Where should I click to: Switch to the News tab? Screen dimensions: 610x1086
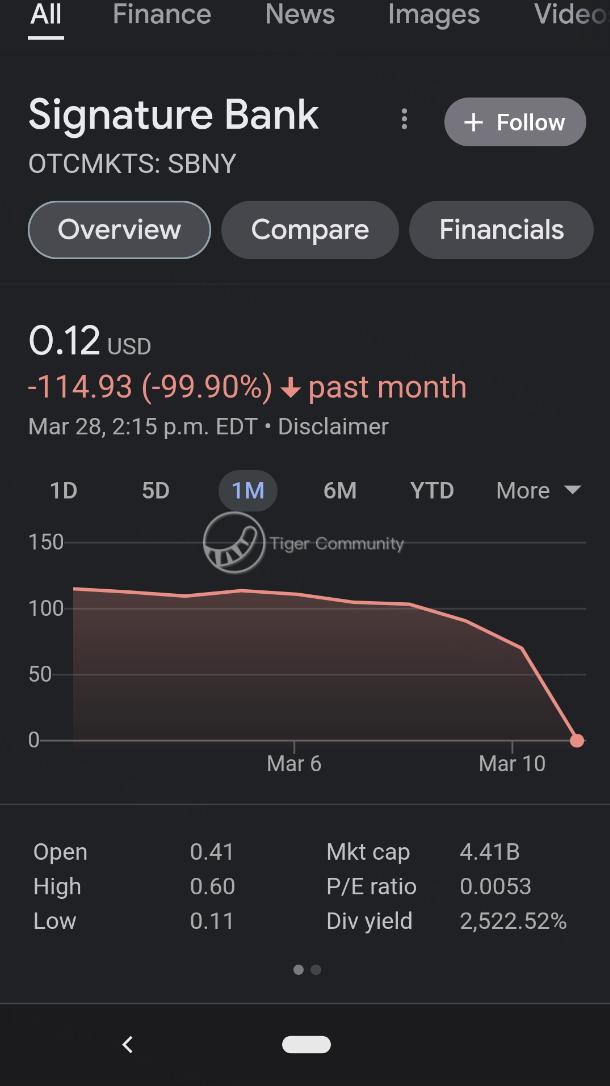(299, 15)
